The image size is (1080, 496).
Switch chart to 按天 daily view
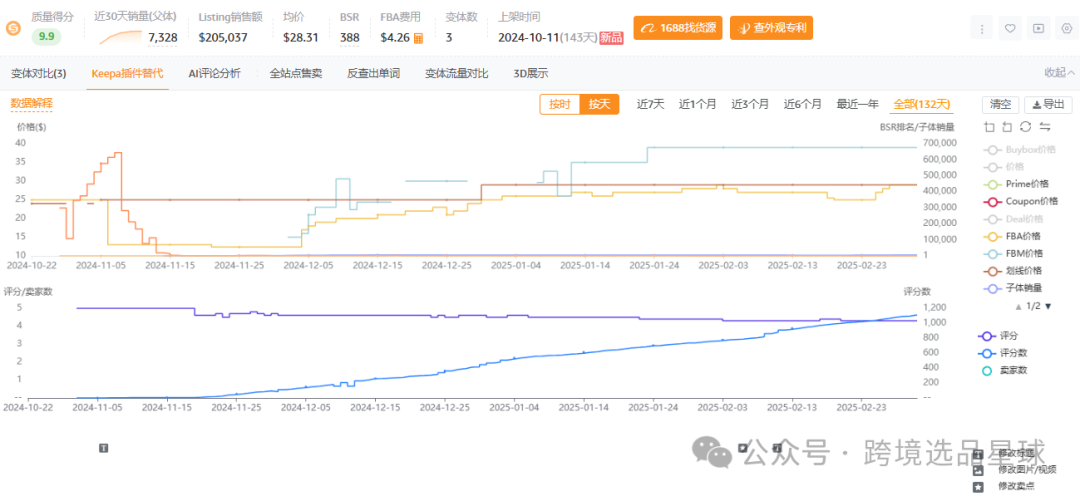pos(599,105)
